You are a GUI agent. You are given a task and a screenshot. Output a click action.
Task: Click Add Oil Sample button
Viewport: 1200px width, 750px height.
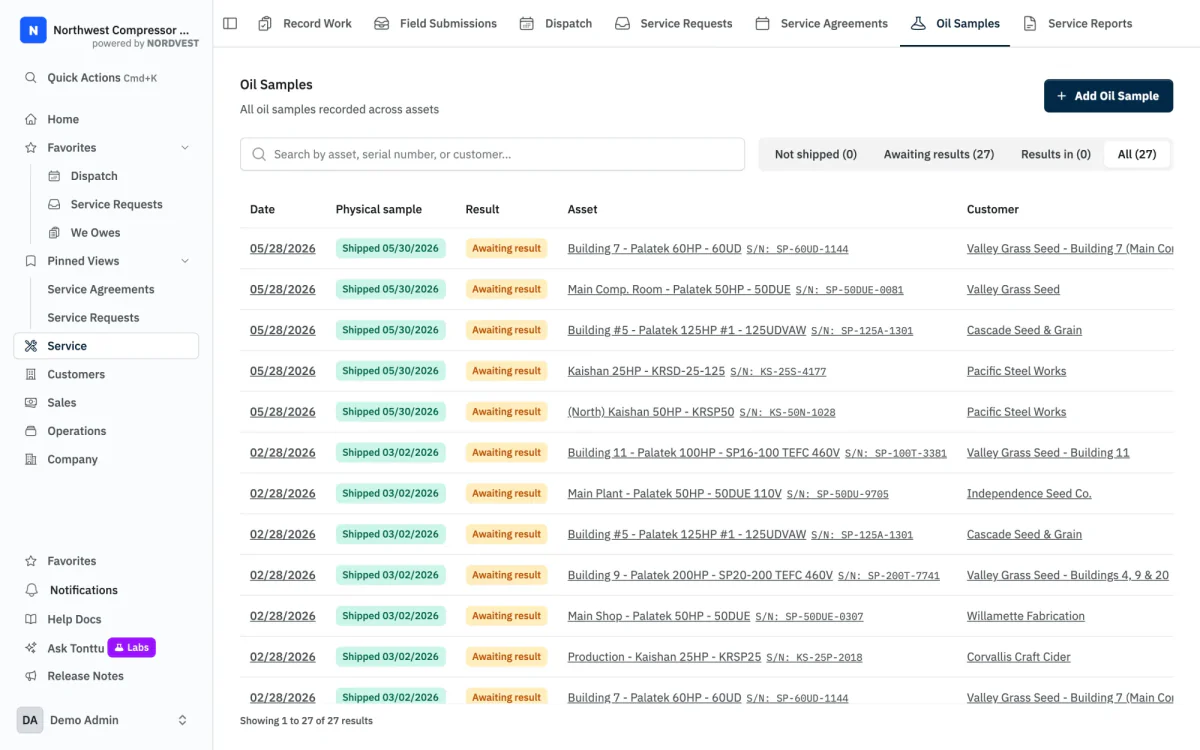click(x=1108, y=96)
